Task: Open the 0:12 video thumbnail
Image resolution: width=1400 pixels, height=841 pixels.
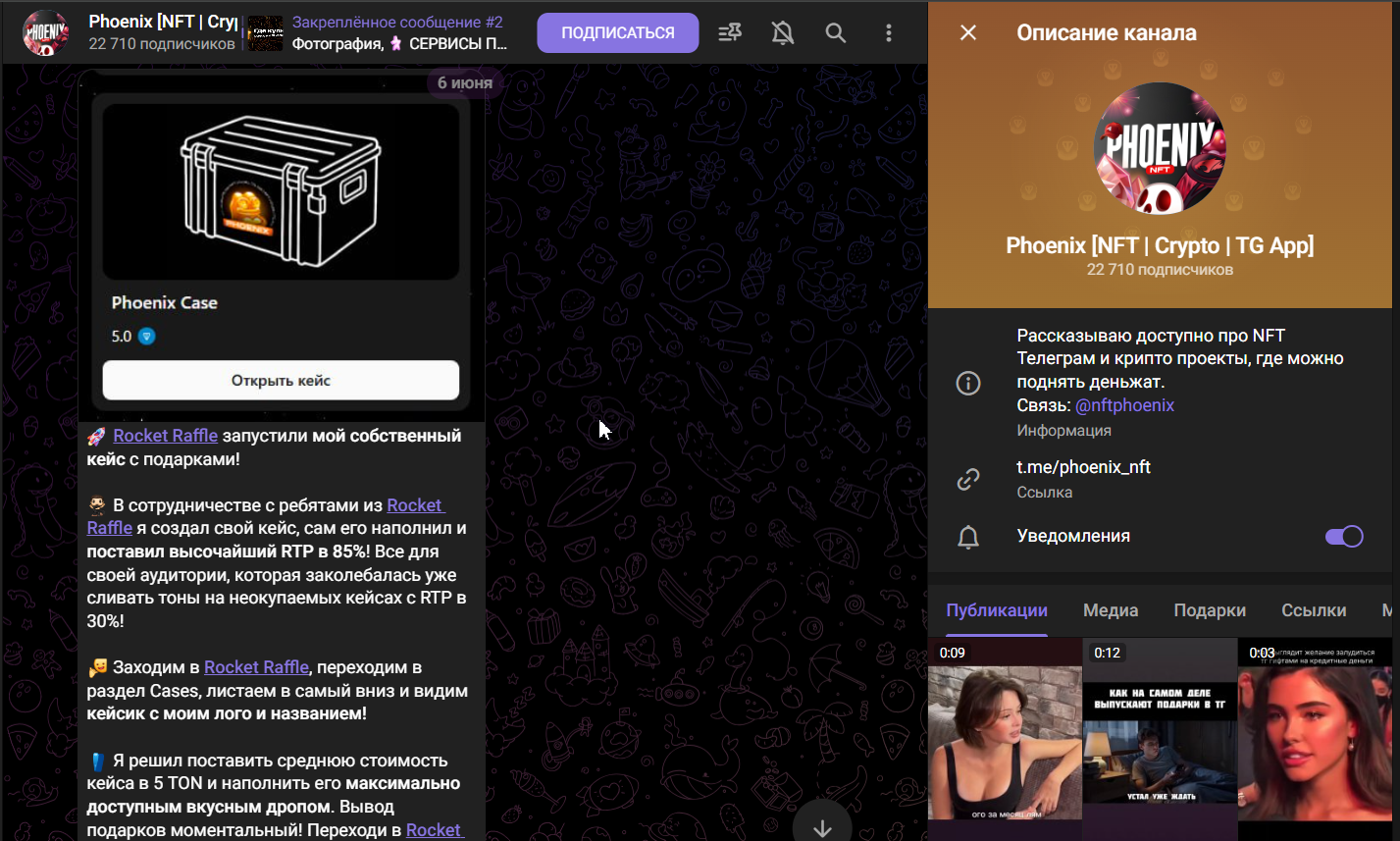Action: click(x=1160, y=739)
